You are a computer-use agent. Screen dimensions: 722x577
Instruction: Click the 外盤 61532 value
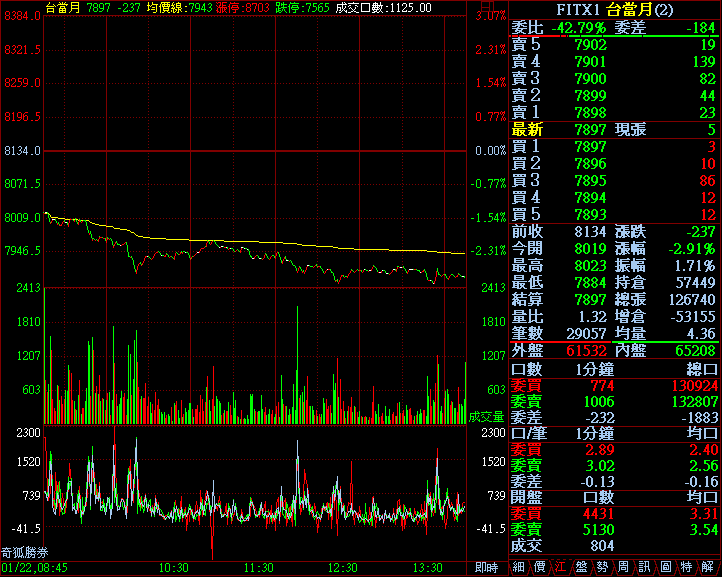tap(587, 351)
